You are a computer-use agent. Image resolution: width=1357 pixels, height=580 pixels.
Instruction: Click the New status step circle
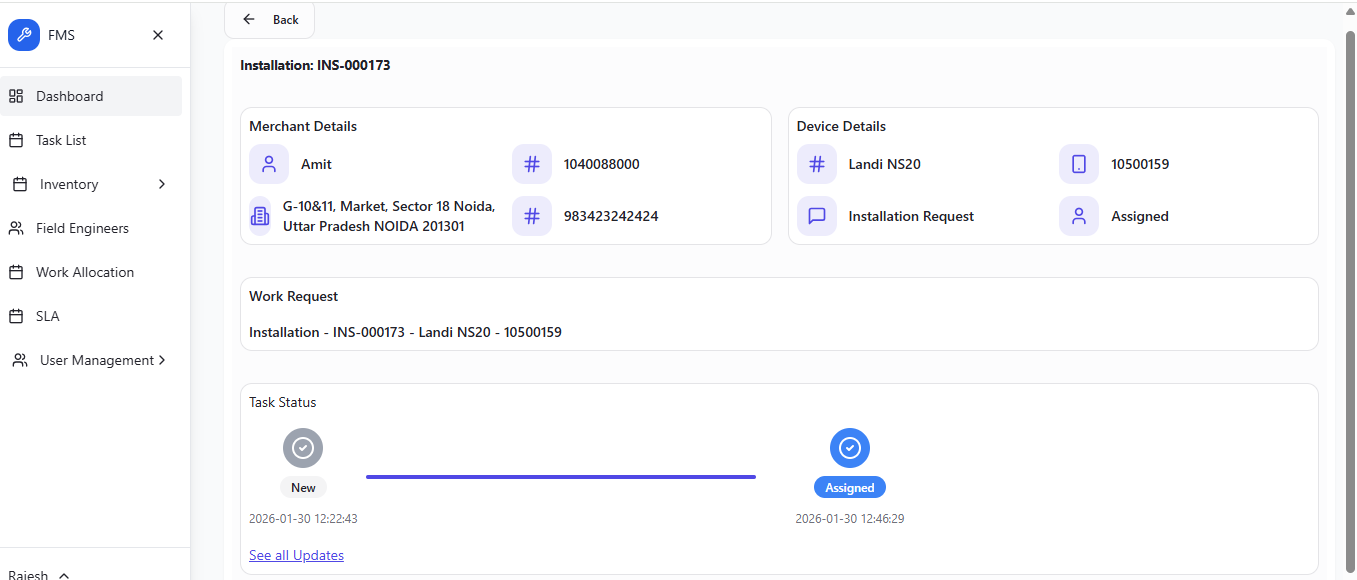[303, 448]
